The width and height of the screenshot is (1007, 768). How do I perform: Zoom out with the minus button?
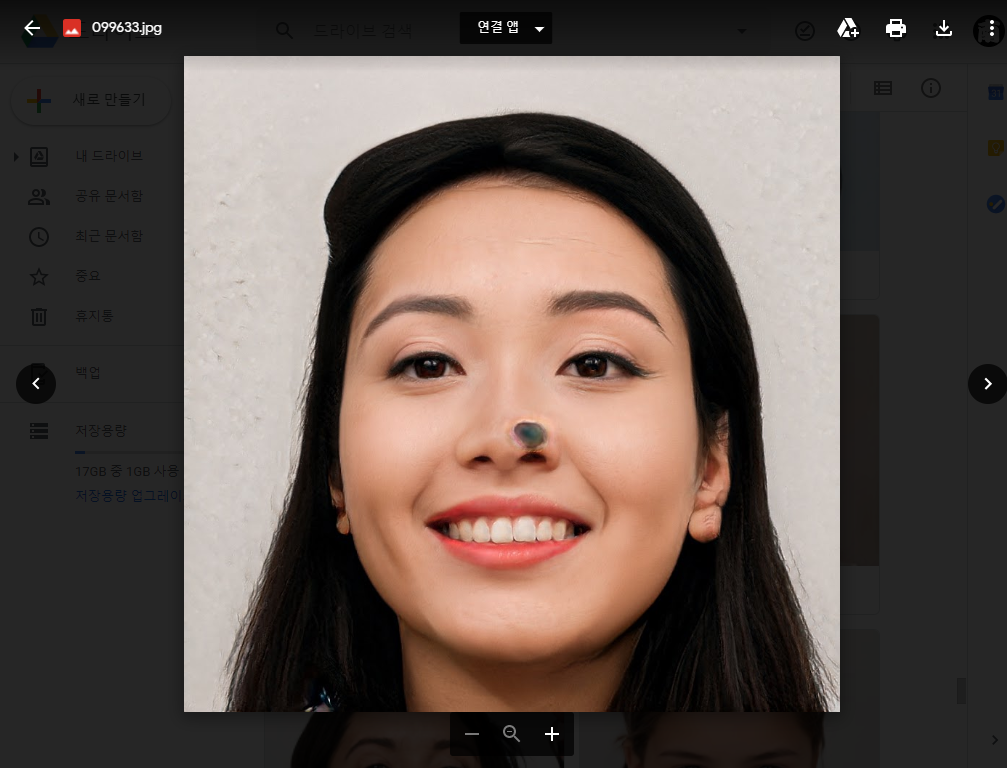coord(472,734)
